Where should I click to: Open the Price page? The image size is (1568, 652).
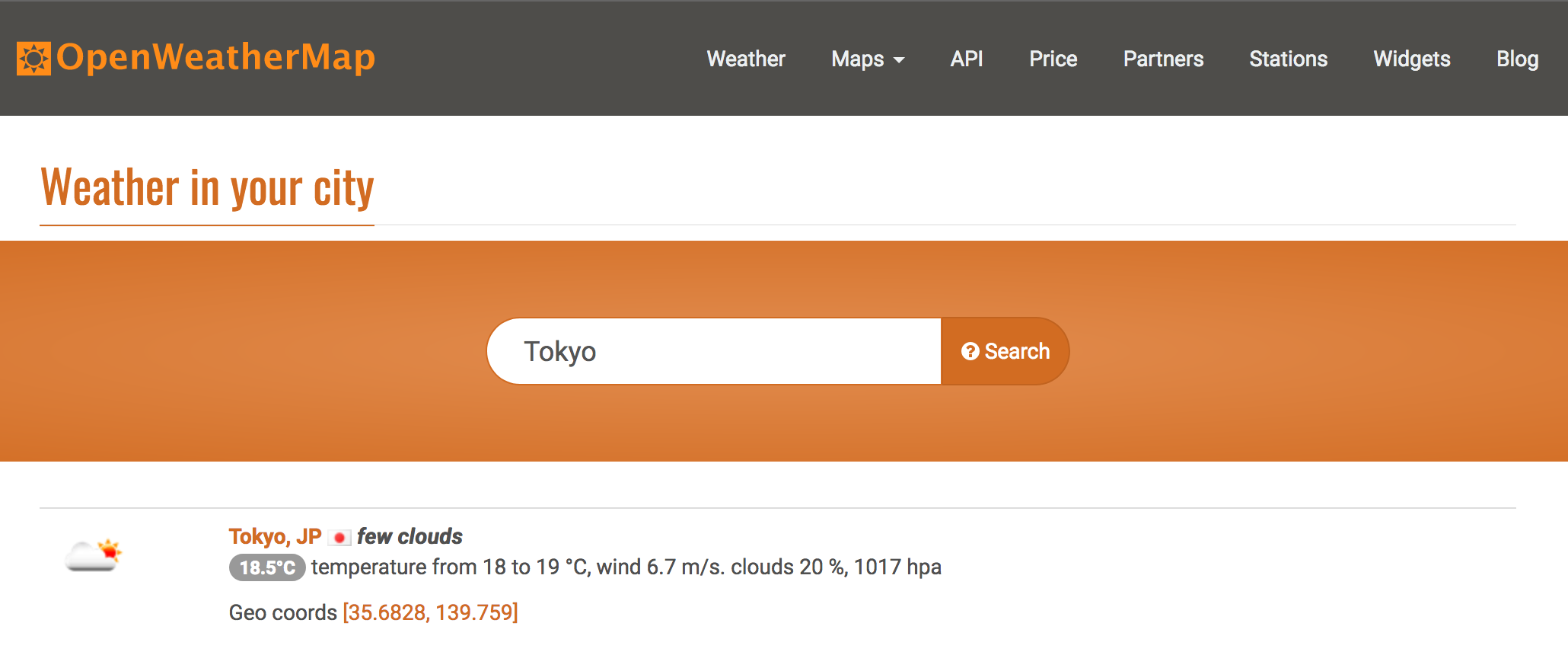1053,59
